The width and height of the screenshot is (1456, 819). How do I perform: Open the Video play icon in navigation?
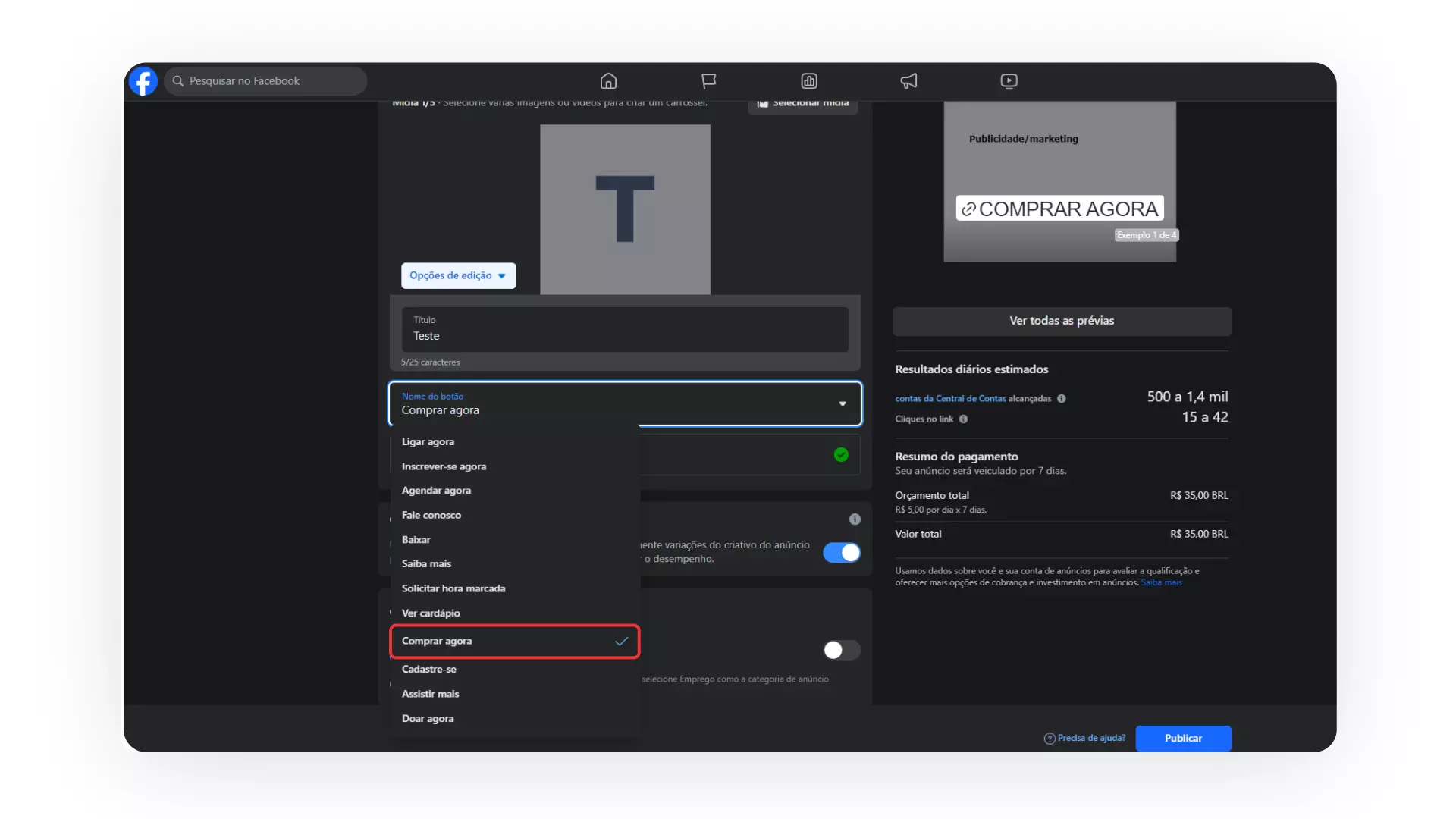tap(1009, 81)
